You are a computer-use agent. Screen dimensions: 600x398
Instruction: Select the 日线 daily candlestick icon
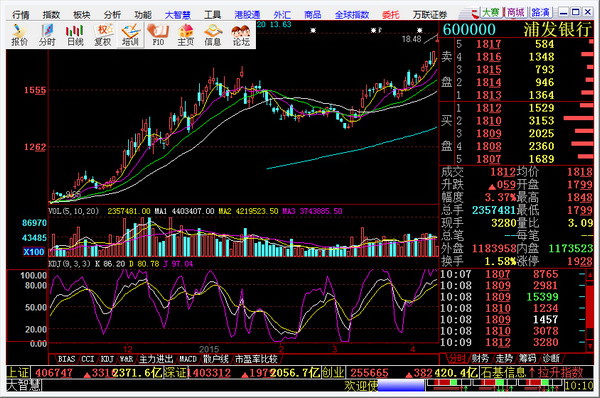coord(75,35)
